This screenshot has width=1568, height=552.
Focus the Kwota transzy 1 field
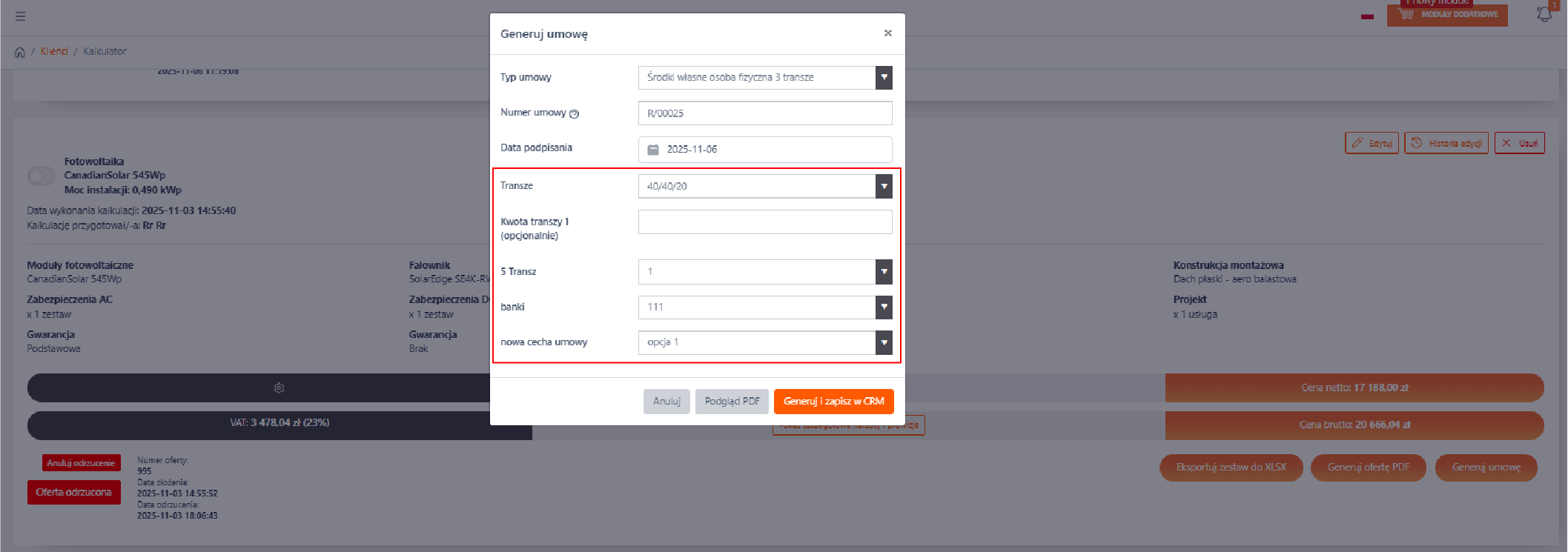[764, 222]
